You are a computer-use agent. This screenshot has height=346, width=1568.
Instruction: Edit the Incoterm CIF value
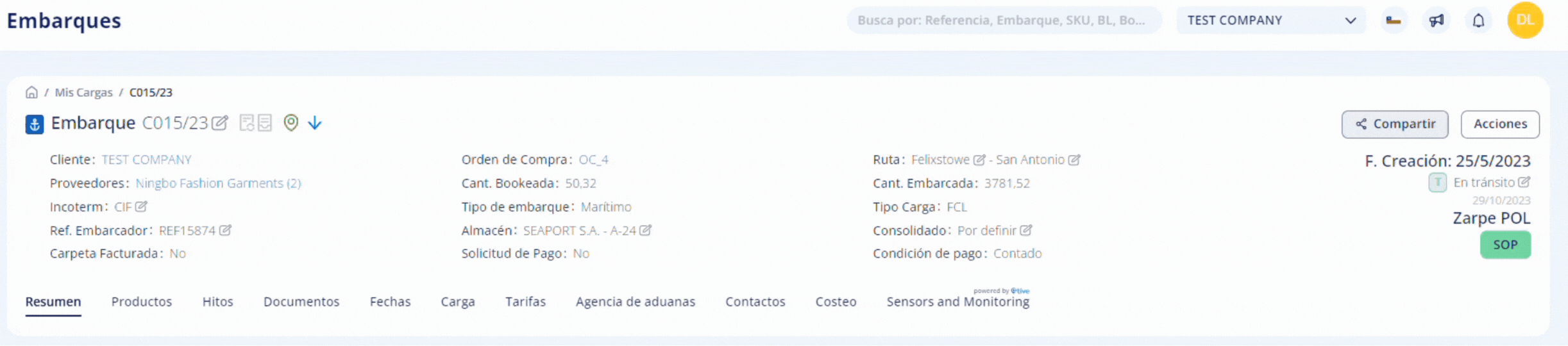pos(141,206)
